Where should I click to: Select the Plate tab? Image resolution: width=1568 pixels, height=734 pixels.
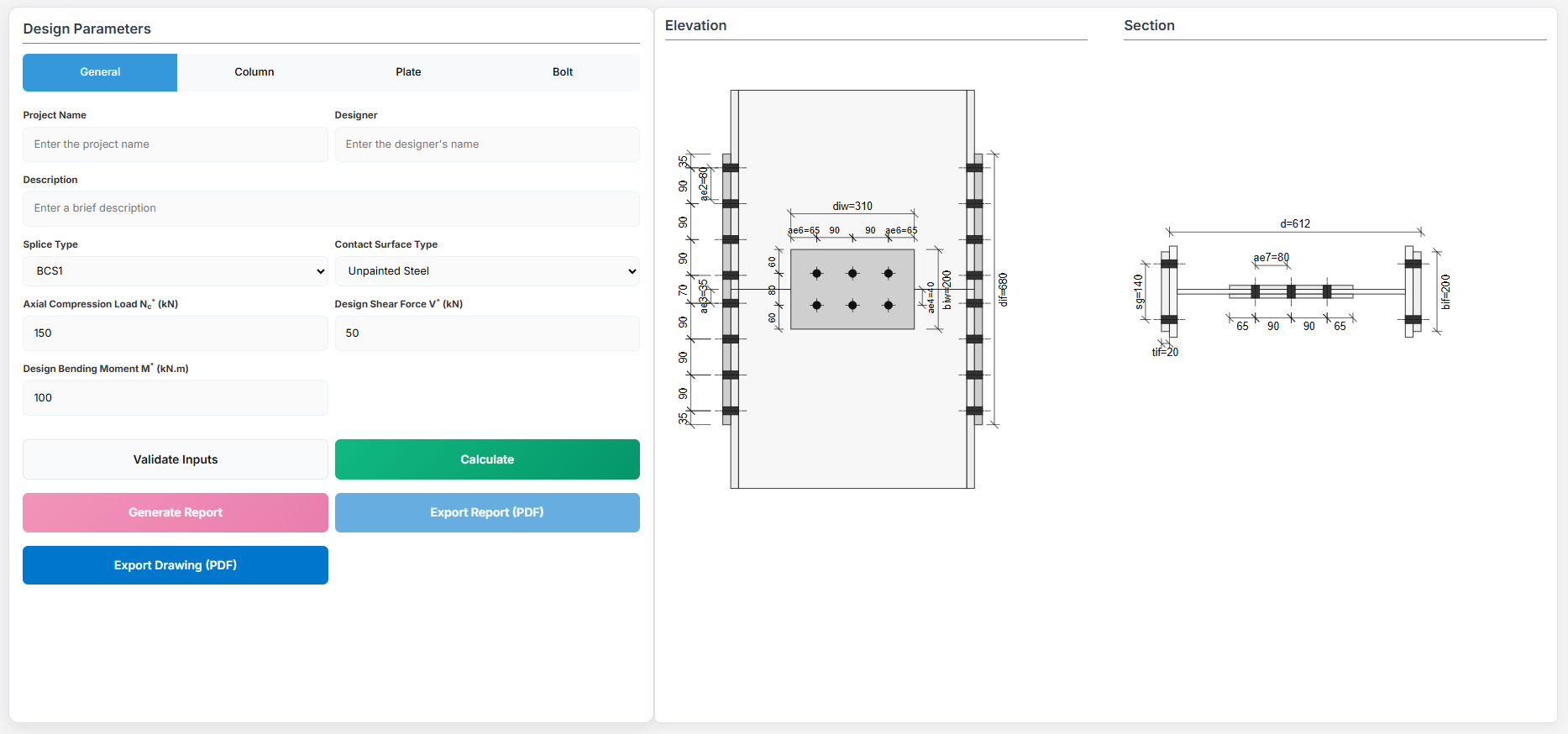point(408,72)
